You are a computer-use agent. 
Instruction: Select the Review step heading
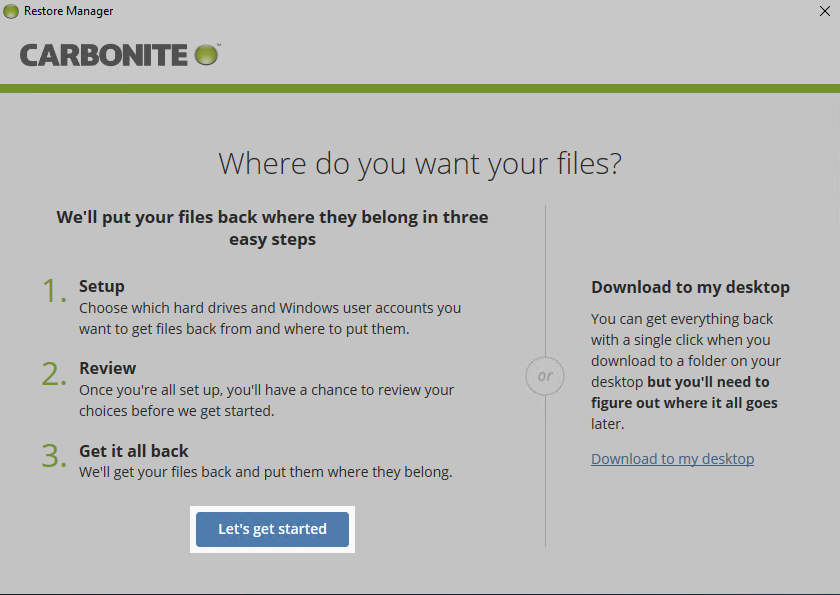(x=108, y=368)
